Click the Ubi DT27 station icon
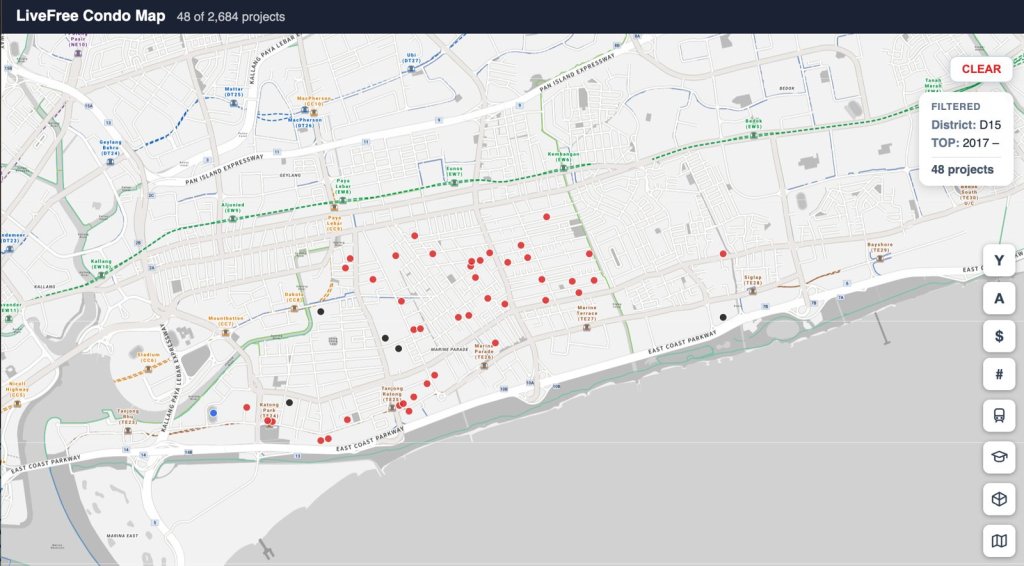This screenshot has height=566, width=1024. pyautogui.click(x=411, y=69)
